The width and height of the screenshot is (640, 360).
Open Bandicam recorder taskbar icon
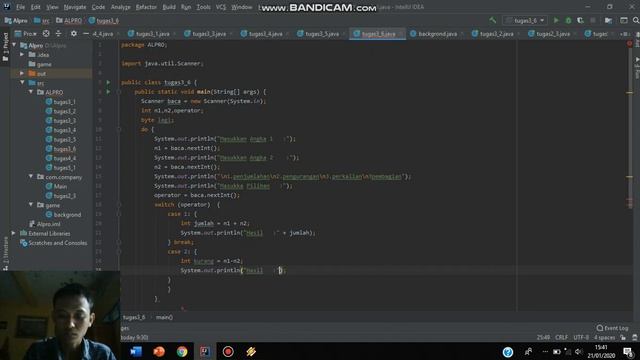pyautogui.click(x=228, y=351)
